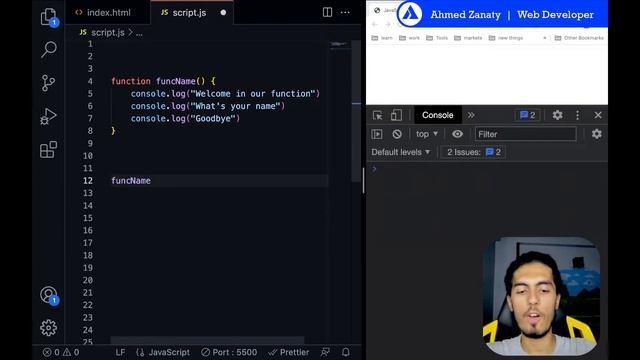This screenshot has width=640, height=360.
Task: Open DevTools settings gear
Action: [x=557, y=115]
